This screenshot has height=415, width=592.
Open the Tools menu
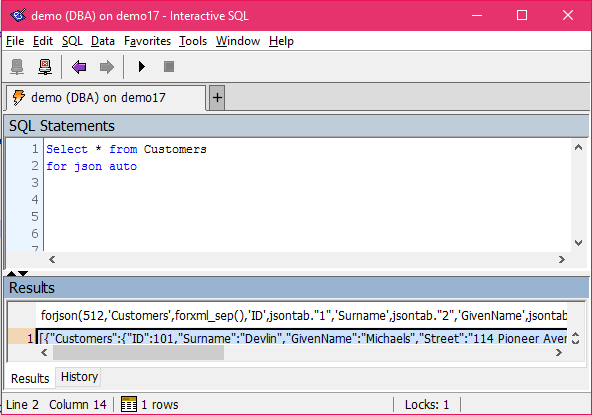193,41
